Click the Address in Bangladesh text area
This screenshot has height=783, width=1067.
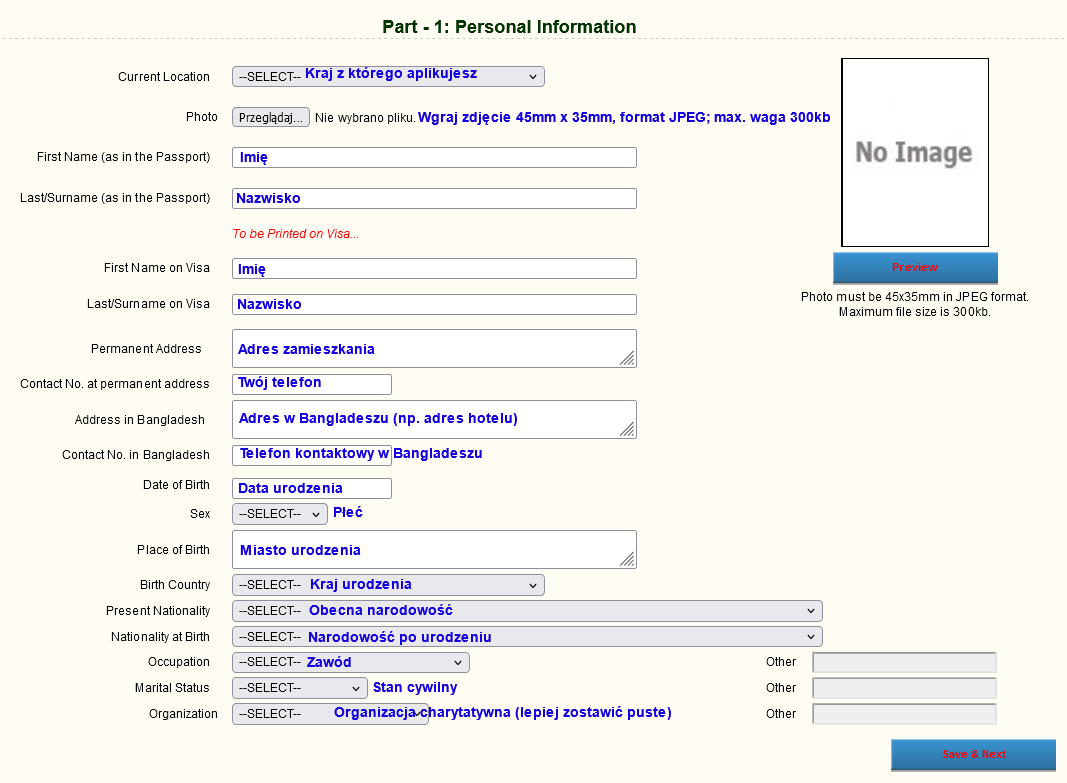(x=434, y=420)
